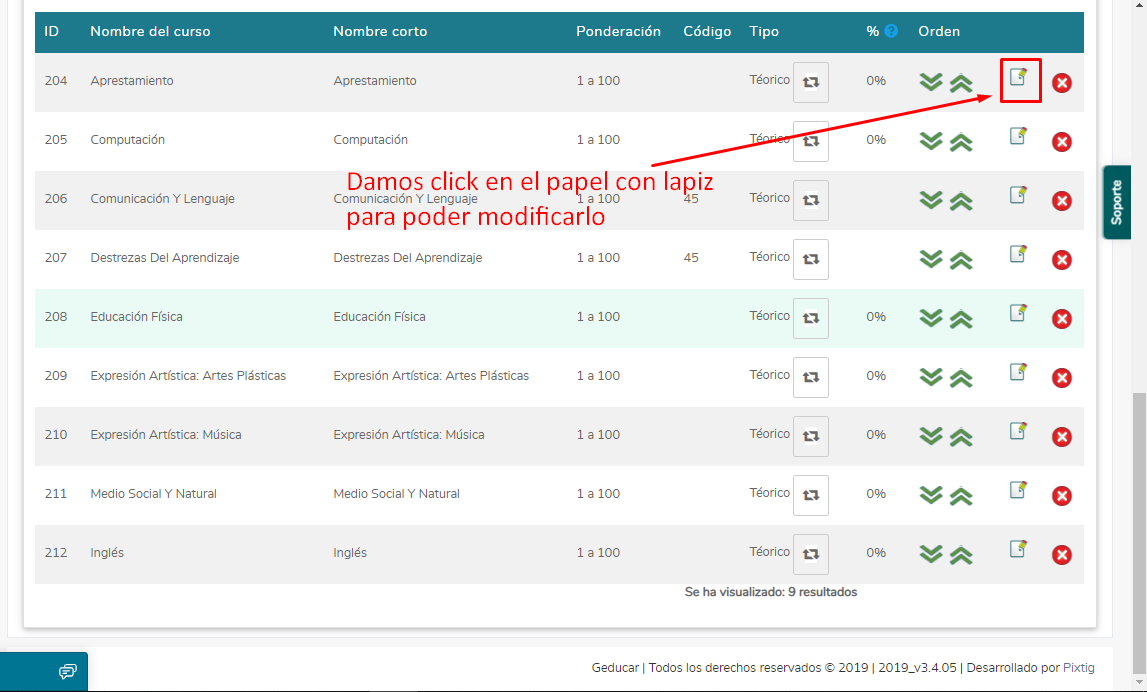Click the Tipo column header
Screen dimensions: 1147x692
pos(764,31)
